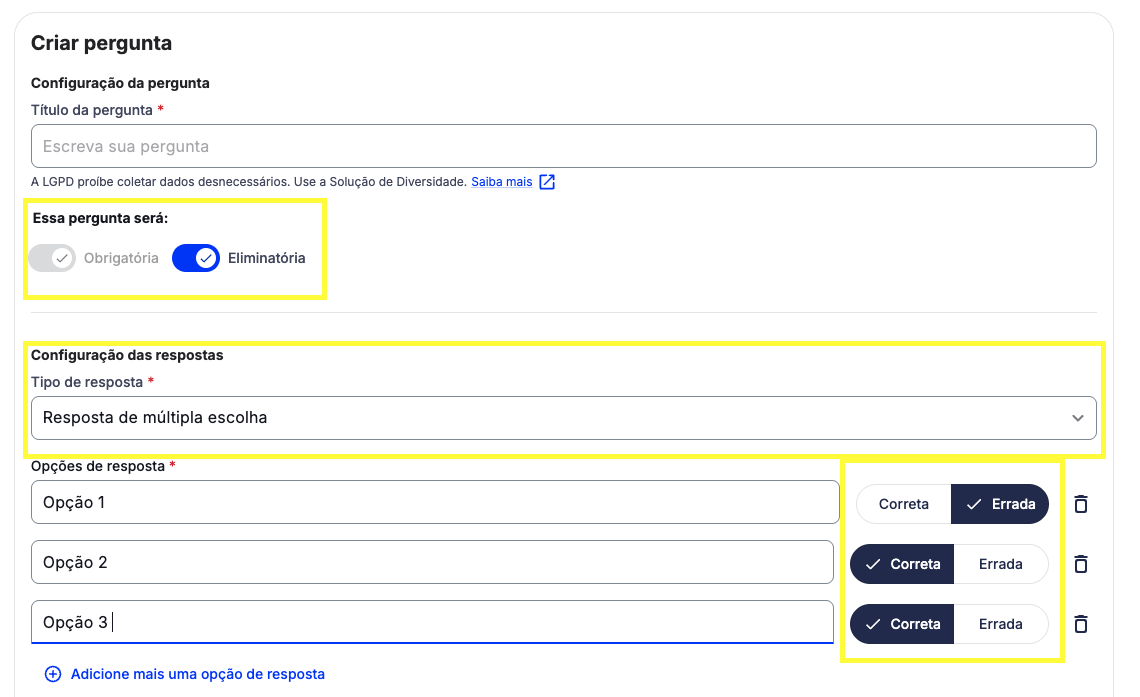Click the plus circle icon to add option
This screenshot has width=1140, height=697.
(x=53, y=674)
